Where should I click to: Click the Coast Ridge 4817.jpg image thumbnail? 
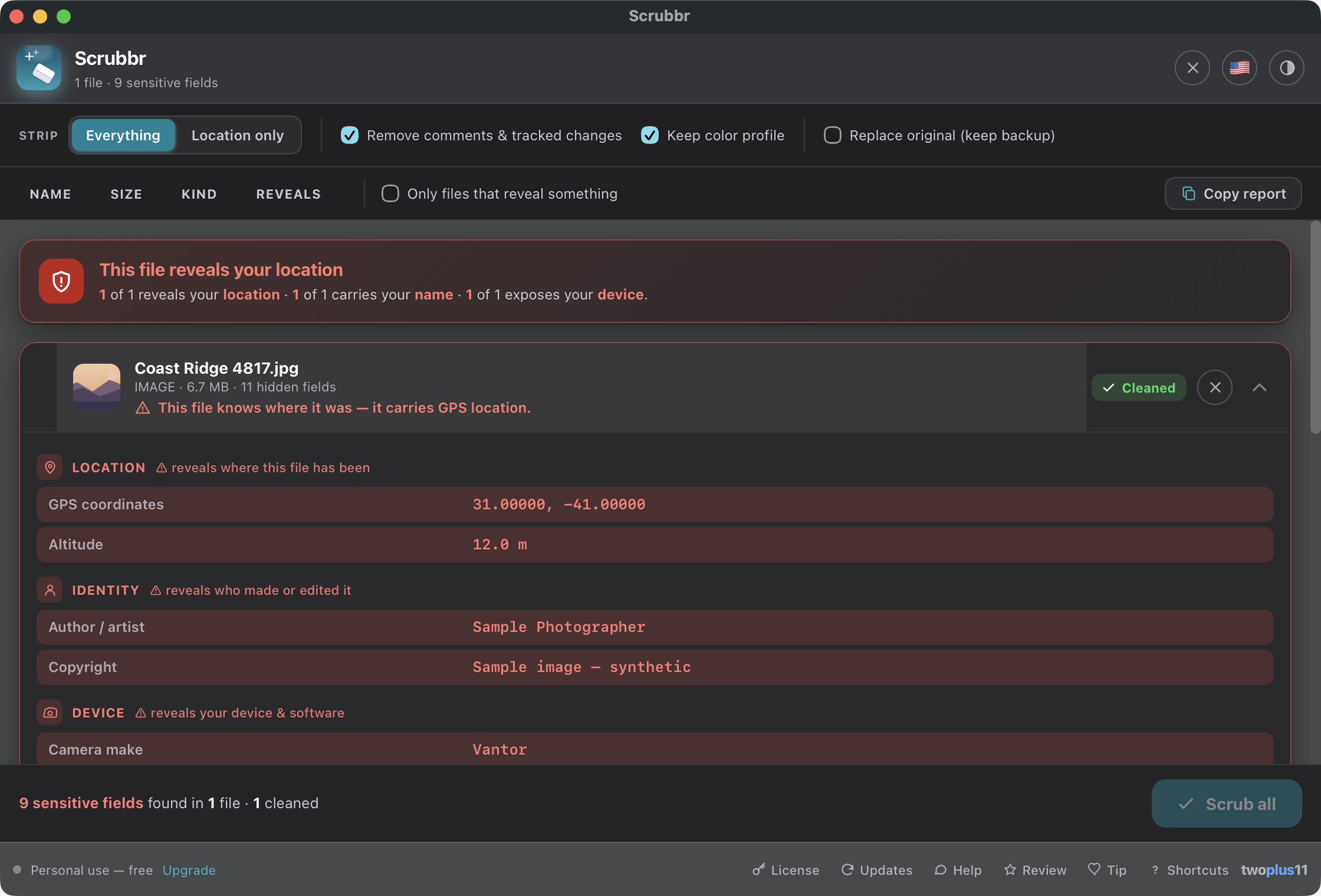pyautogui.click(x=97, y=387)
